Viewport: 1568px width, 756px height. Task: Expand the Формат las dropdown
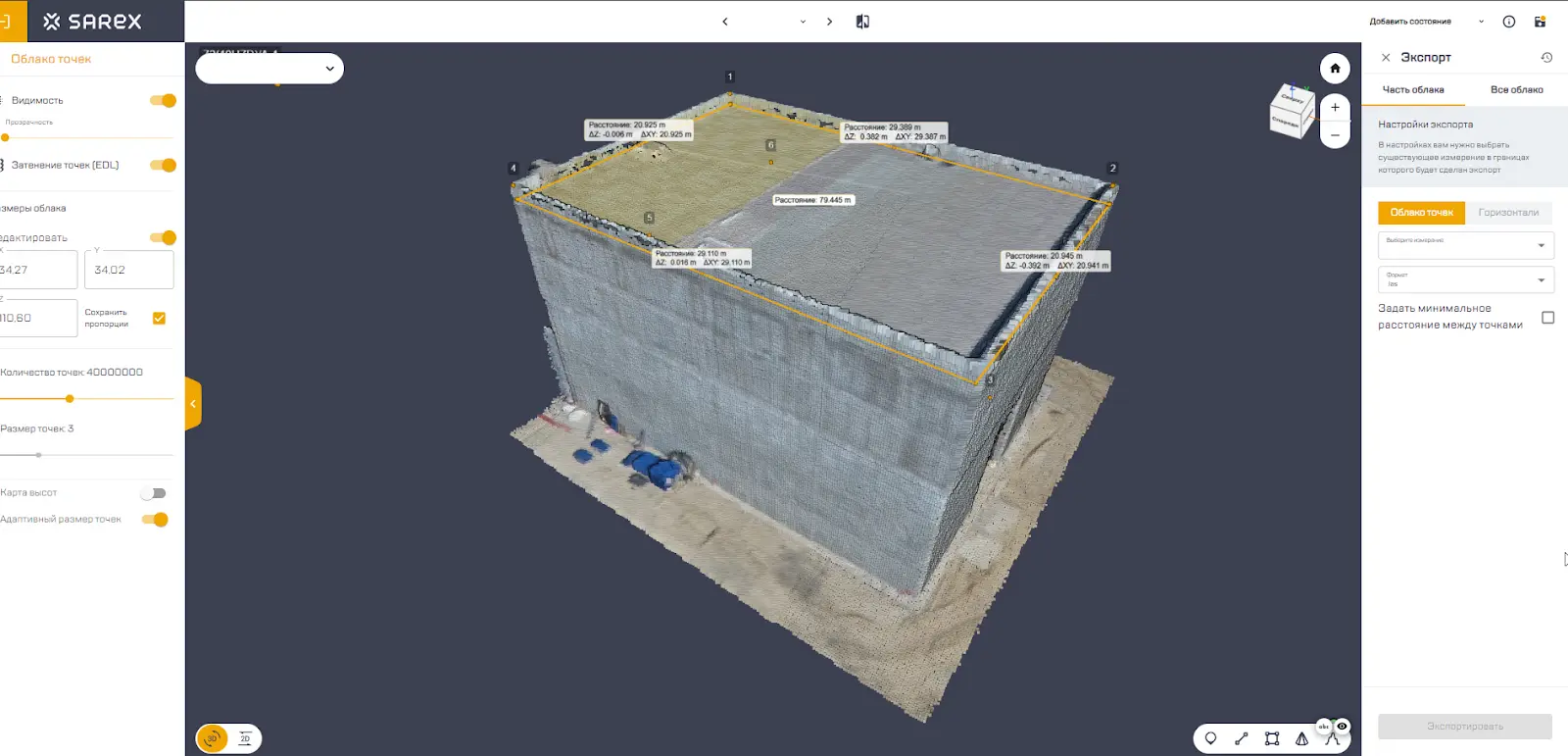coord(1465,280)
